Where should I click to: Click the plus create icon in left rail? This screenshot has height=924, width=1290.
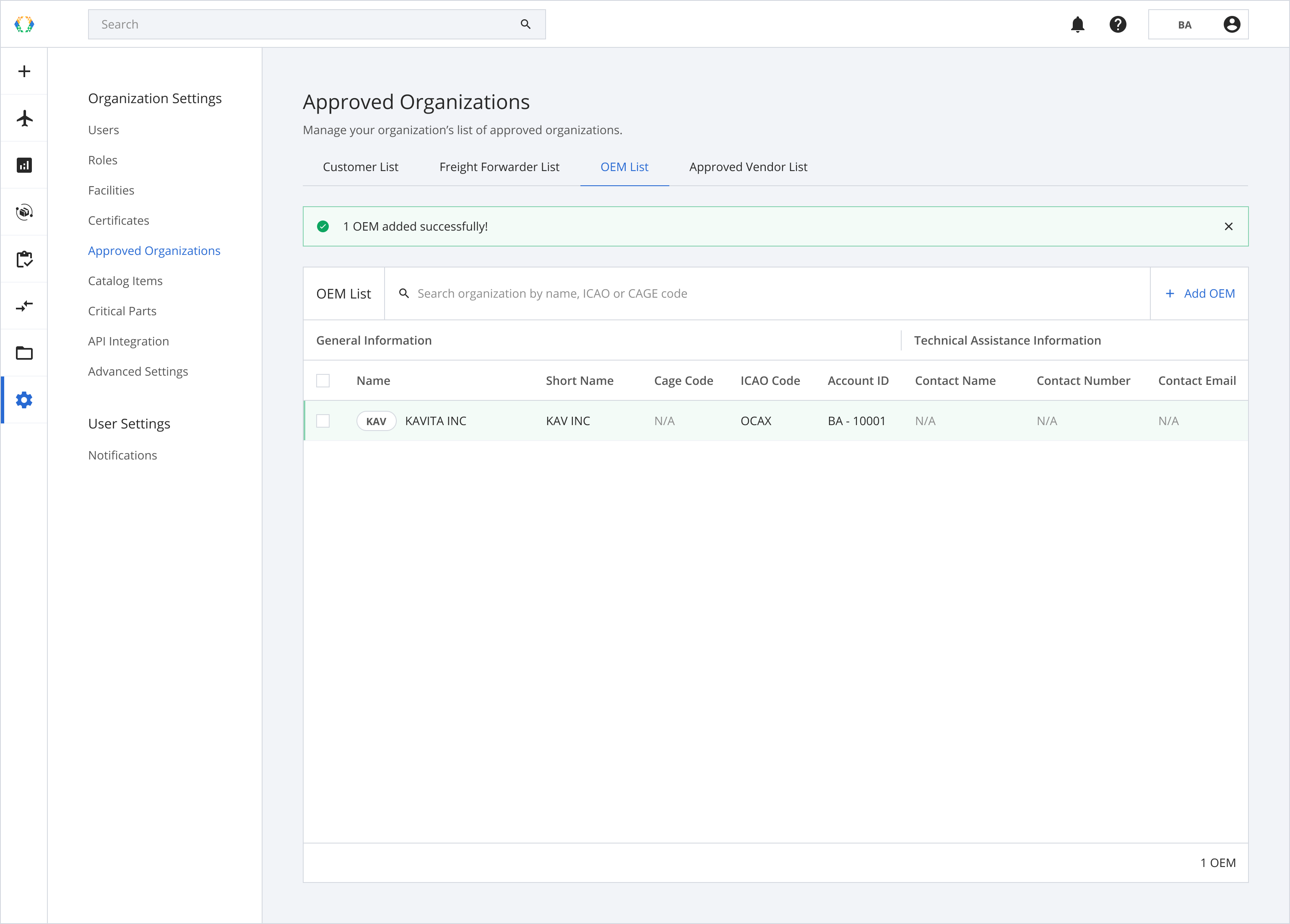coord(24,71)
